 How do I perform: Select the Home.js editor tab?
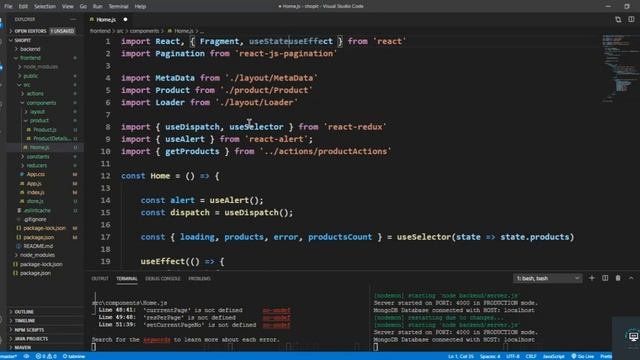tap(106, 19)
